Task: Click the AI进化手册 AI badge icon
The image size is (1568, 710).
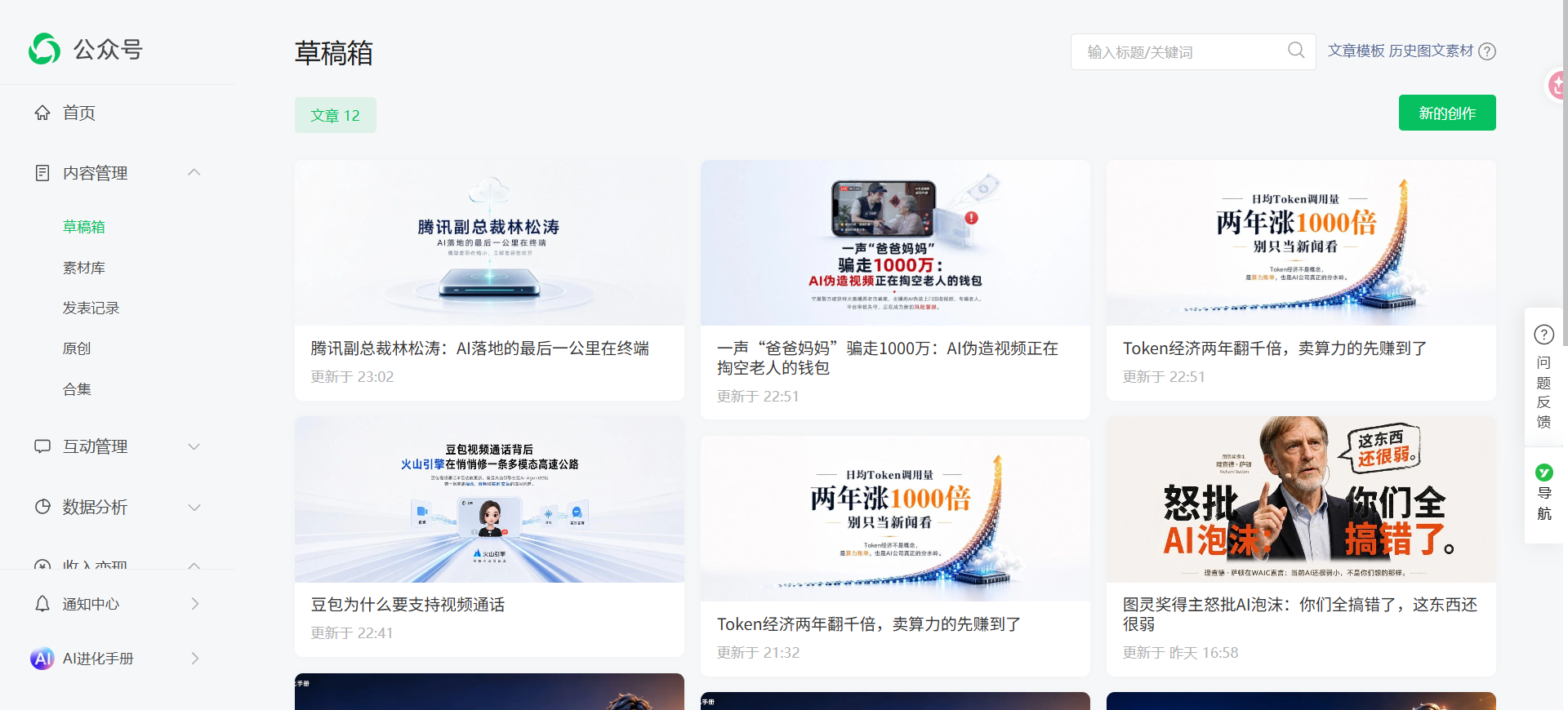Action: [x=42, y=659]
